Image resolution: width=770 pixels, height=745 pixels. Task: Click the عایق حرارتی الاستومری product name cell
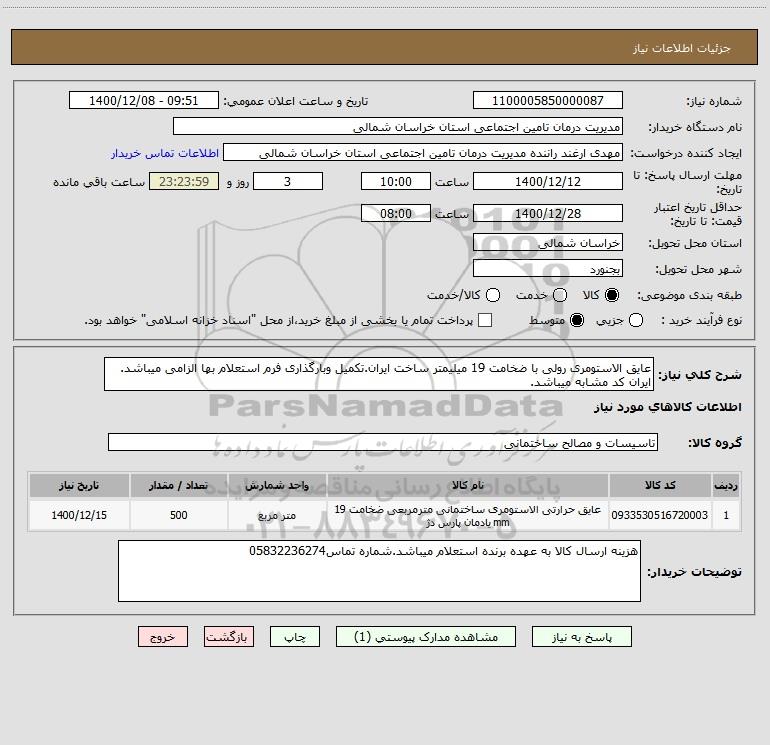(x=468, y=515)
